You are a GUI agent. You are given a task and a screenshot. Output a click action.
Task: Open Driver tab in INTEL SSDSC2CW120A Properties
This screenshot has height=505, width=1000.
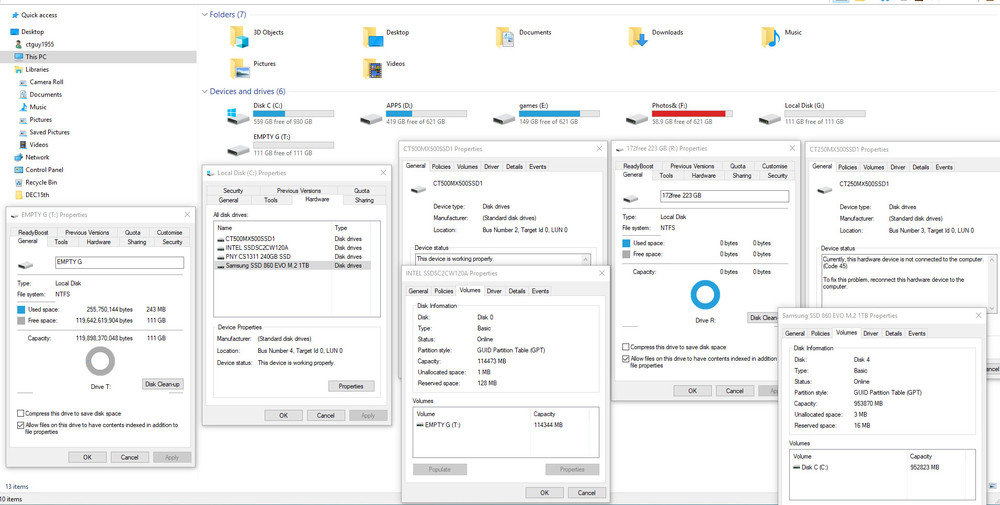pos(494,291)
